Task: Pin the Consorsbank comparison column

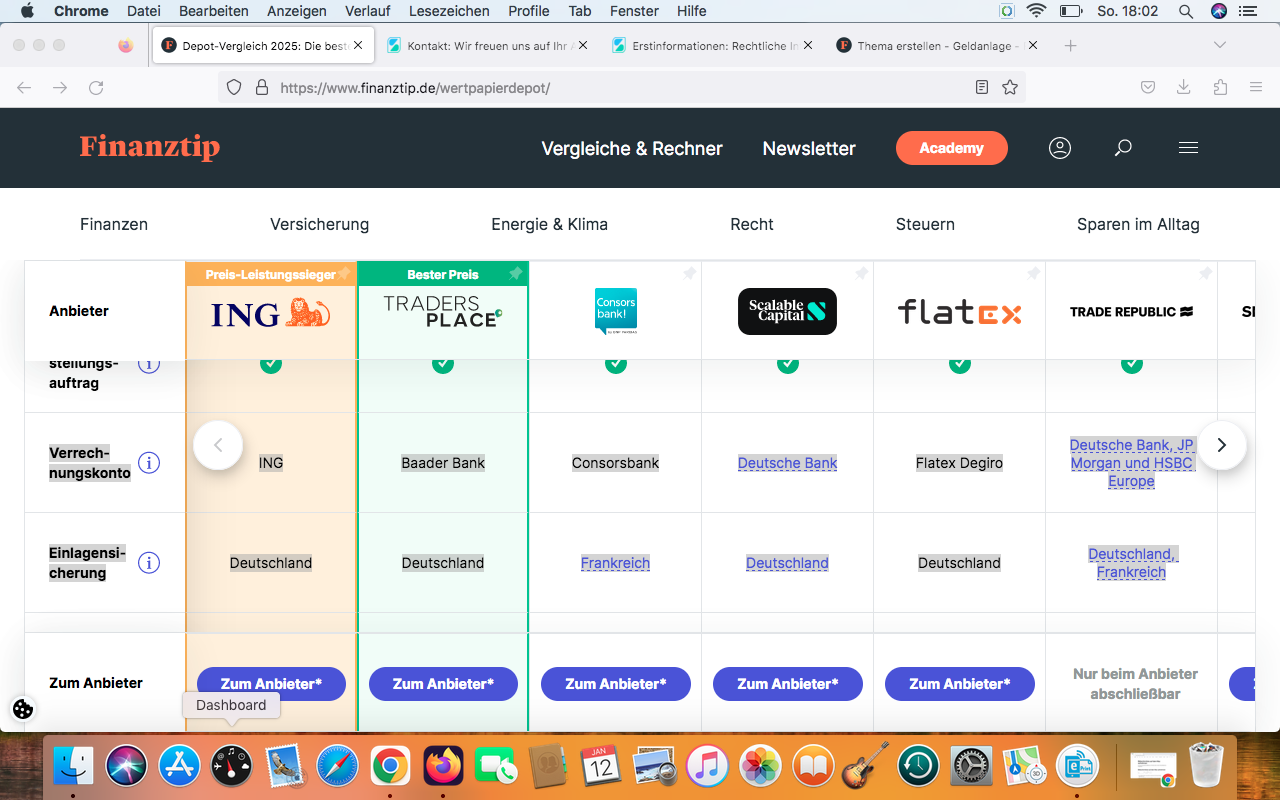Action: click(689, 273)
